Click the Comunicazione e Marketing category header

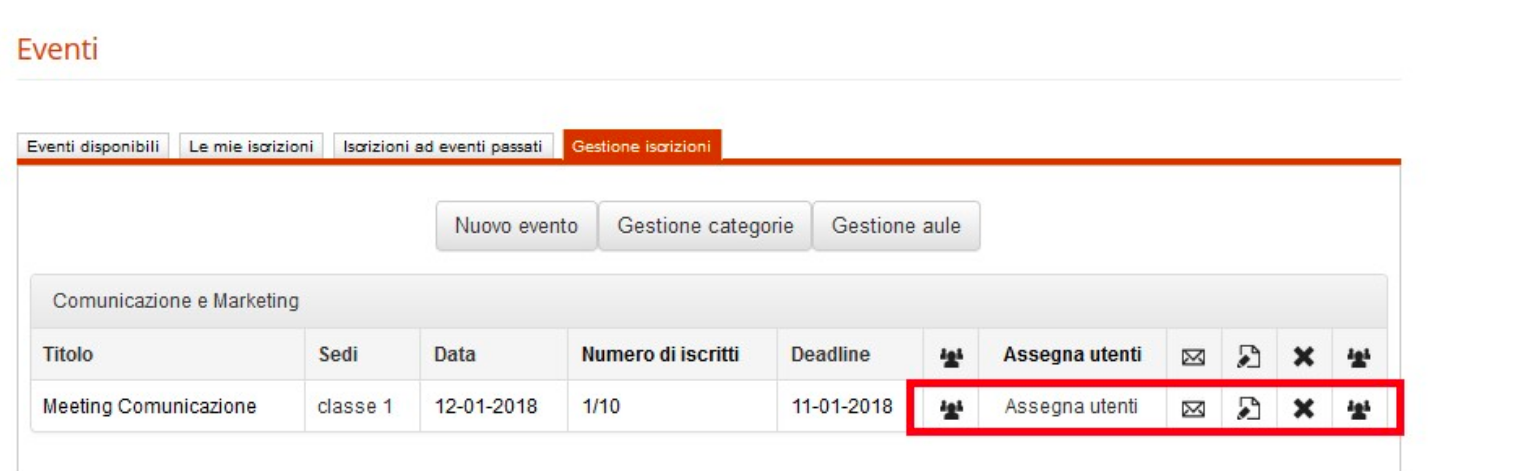[x=176, y=301]
